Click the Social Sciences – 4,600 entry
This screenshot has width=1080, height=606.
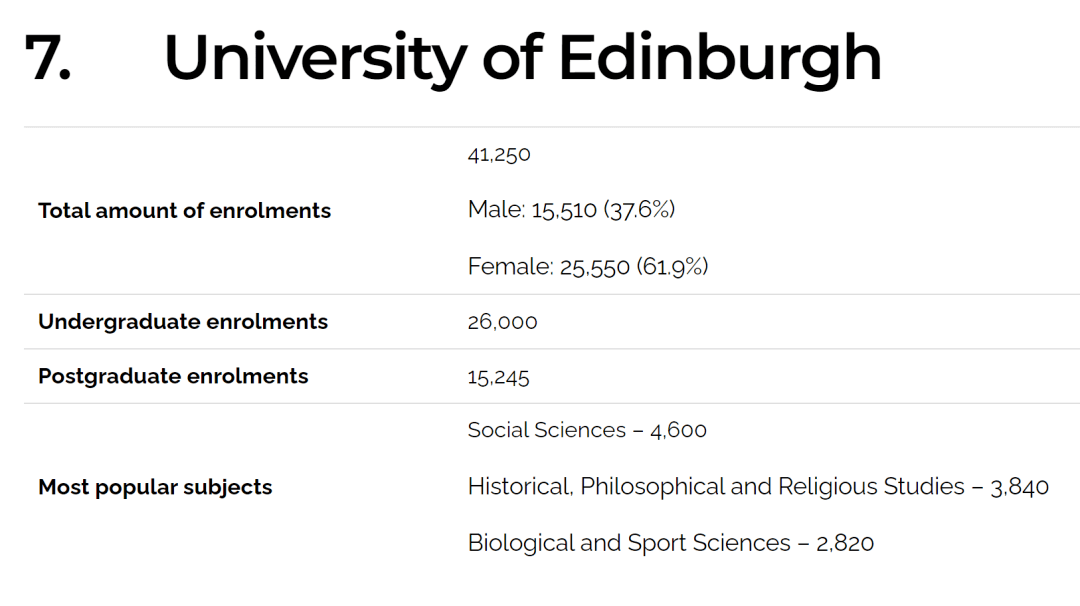tap(587, 430)
